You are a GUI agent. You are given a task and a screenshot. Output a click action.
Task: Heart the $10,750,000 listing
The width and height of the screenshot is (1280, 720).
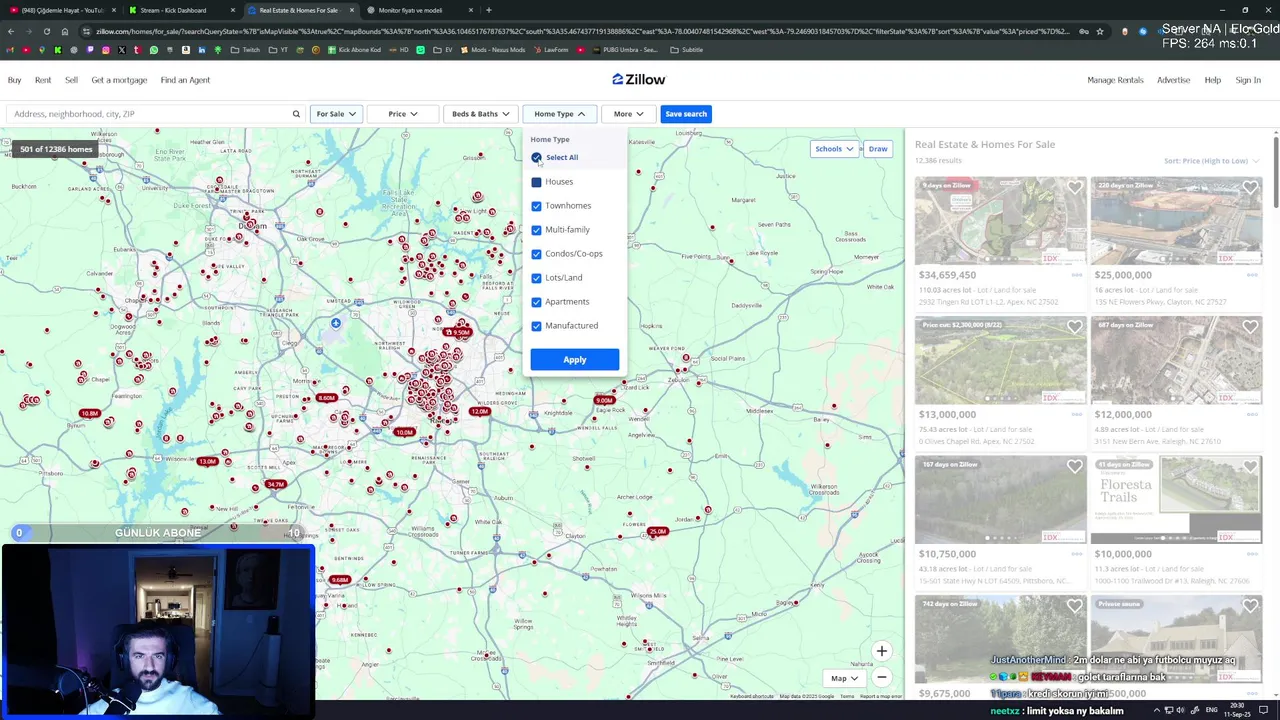(x=1074, y=466)
